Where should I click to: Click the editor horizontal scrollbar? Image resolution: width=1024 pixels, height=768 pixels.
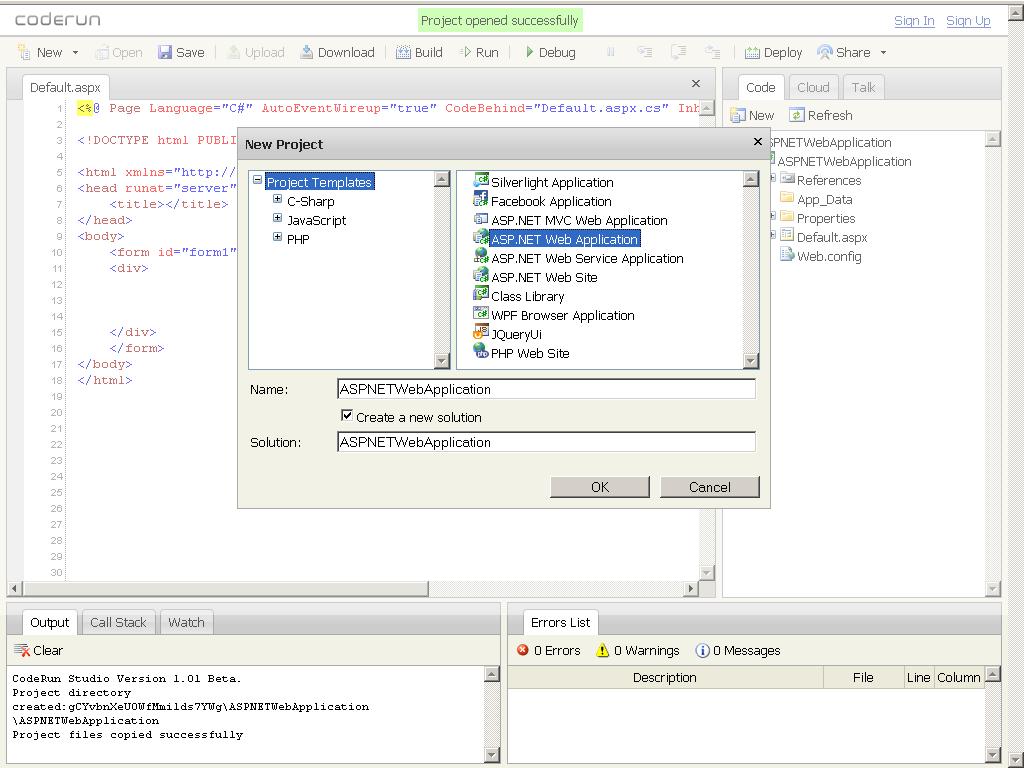[225, 589]
